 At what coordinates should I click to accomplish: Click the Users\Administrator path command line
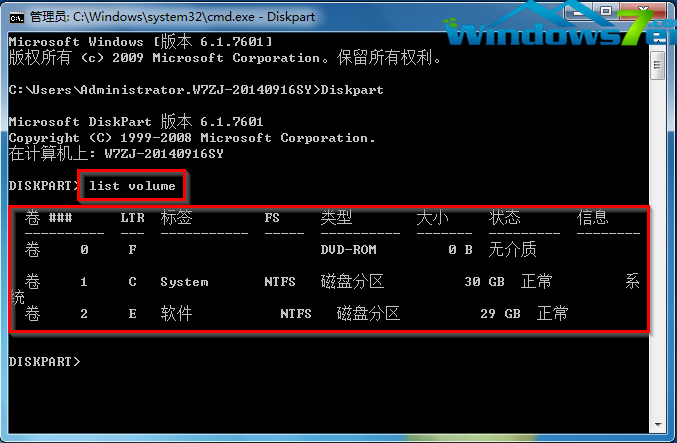[196, 90]
